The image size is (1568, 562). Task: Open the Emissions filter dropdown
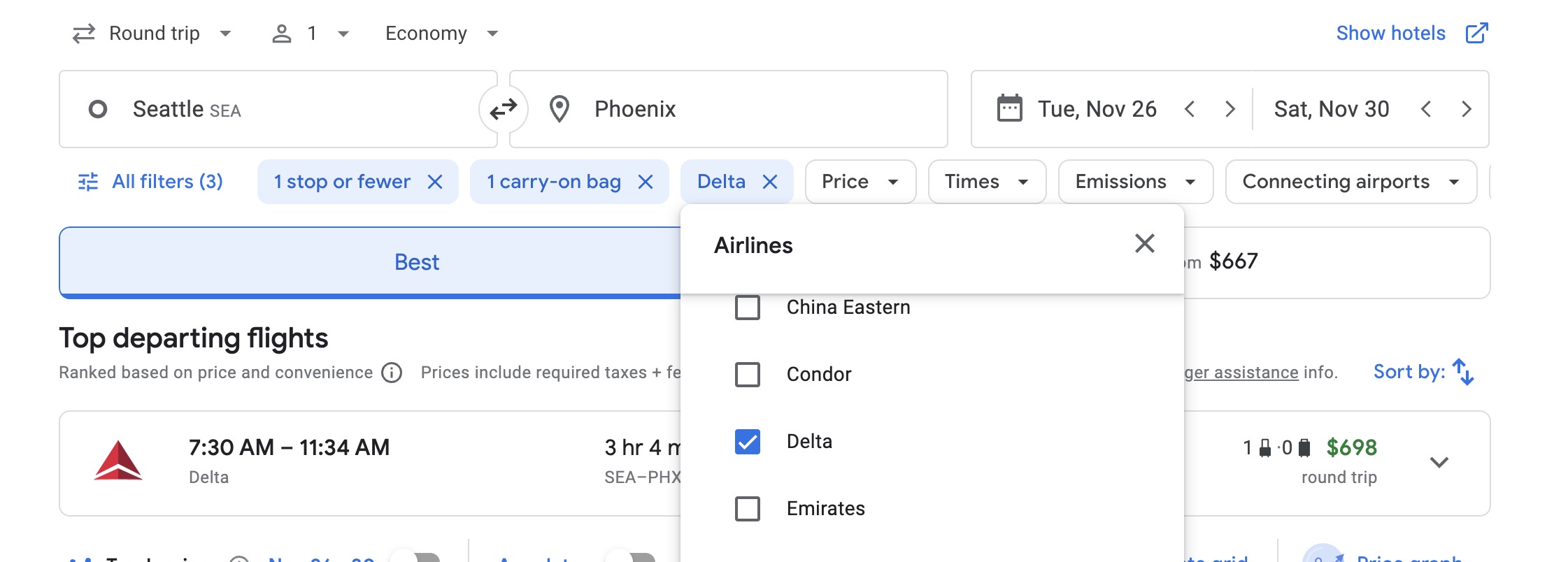1134,181
